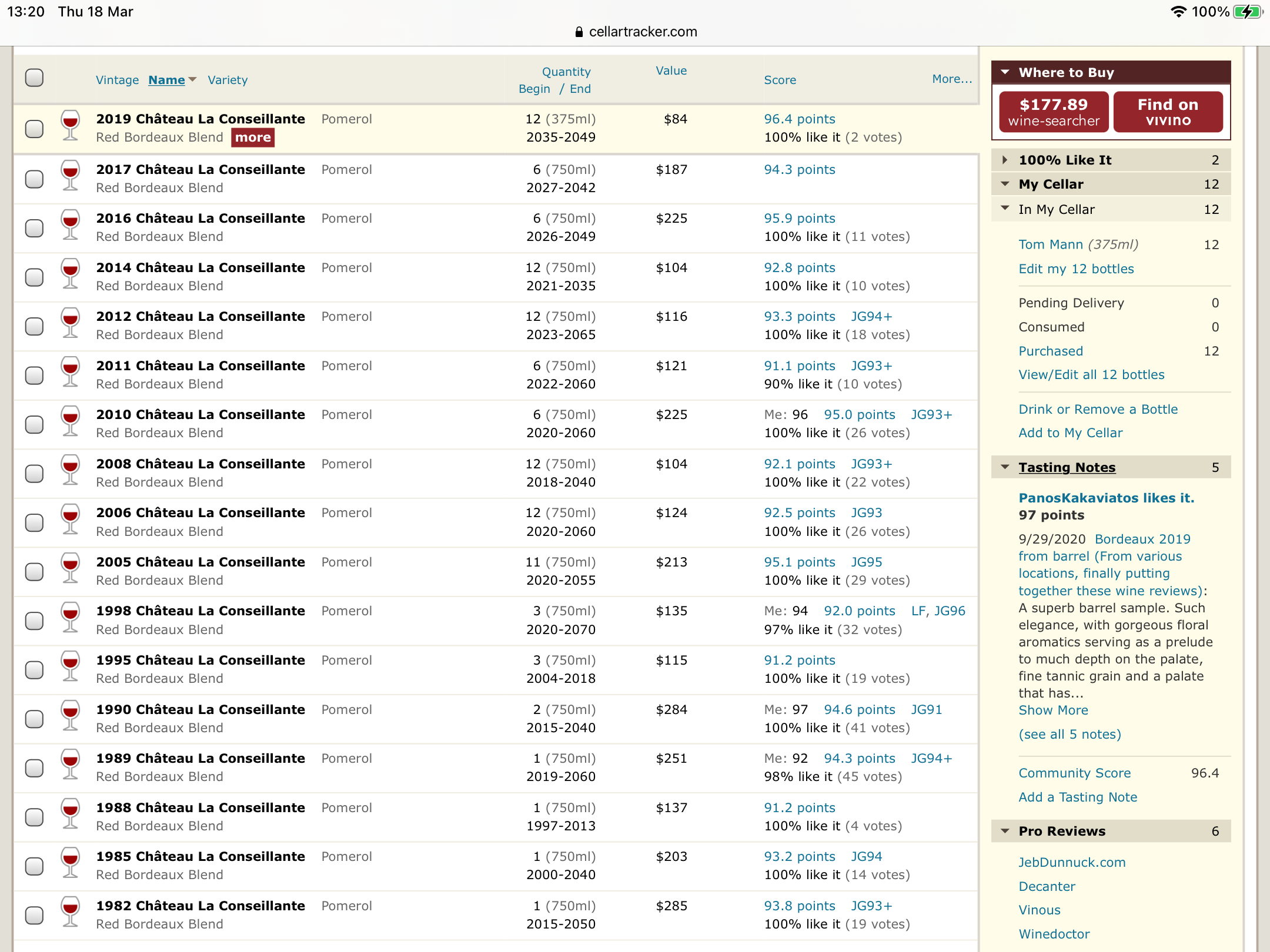Screen dimensions: 1270x952
Task: Sort table by Score column
Action: (780, 80)
